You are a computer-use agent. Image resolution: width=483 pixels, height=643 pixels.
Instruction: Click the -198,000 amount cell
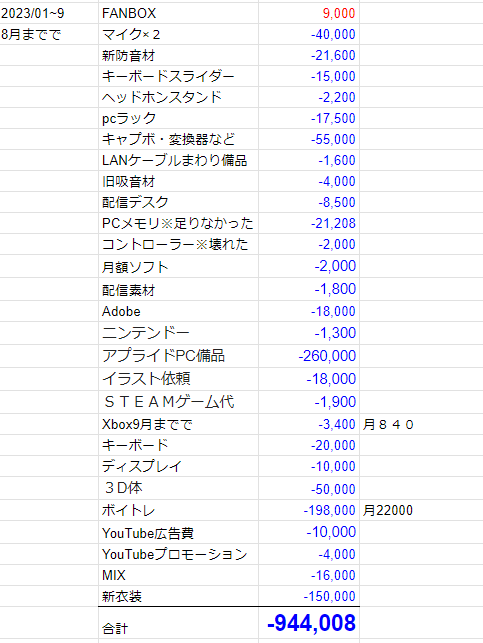(x=309, y=510)
